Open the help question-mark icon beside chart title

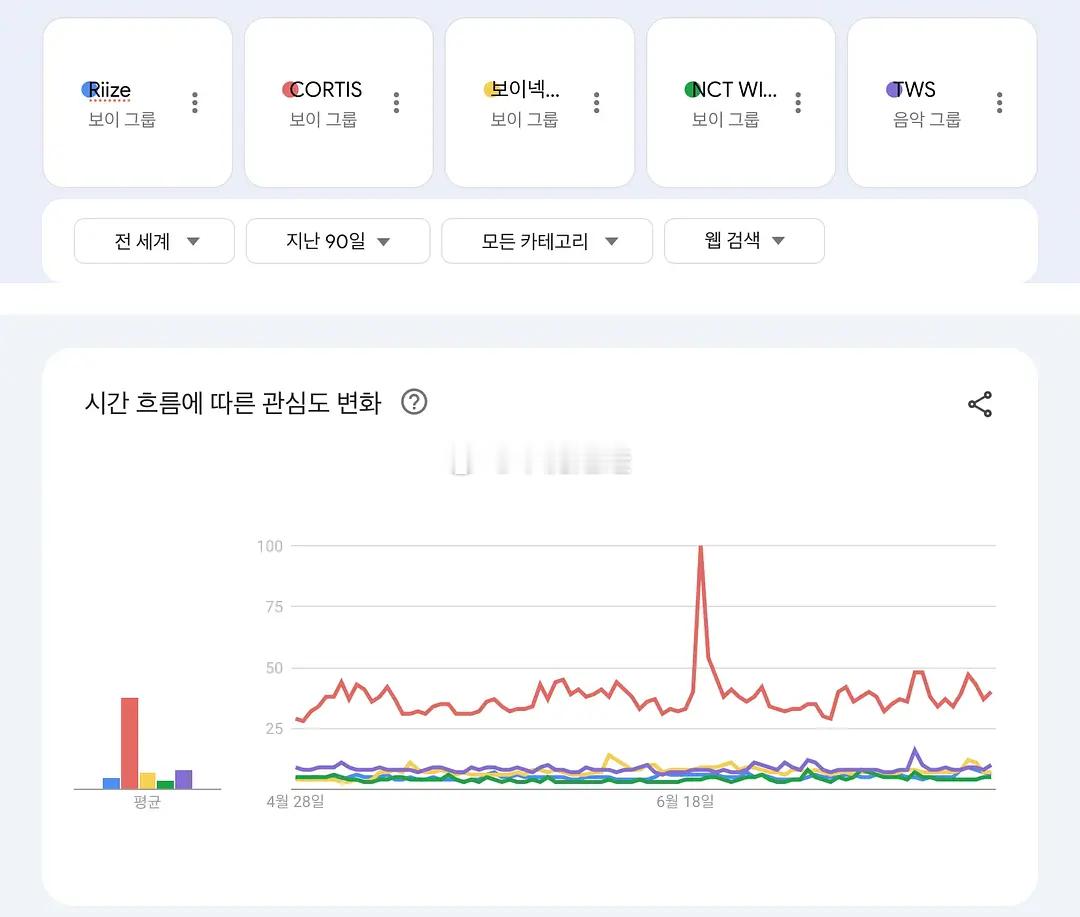[x=414, y=402]
